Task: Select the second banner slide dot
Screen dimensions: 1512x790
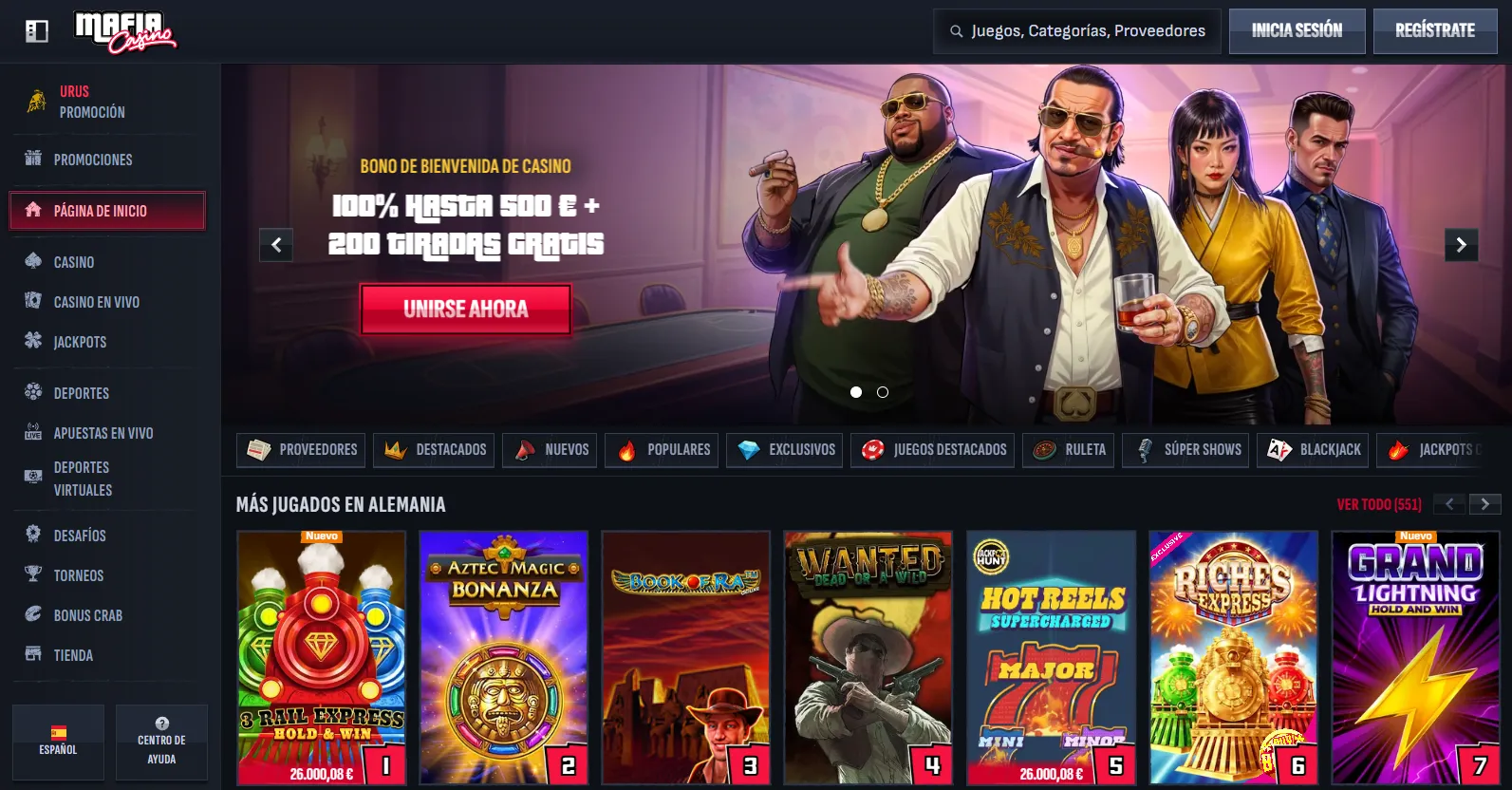Action: [x=883, y=392]
